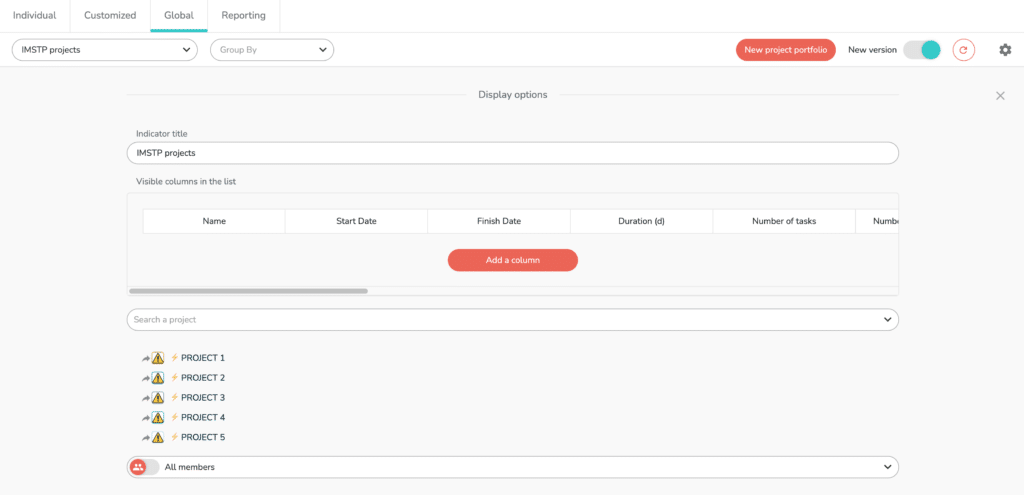Expand the All members dropdown arrow

point(887,467)
